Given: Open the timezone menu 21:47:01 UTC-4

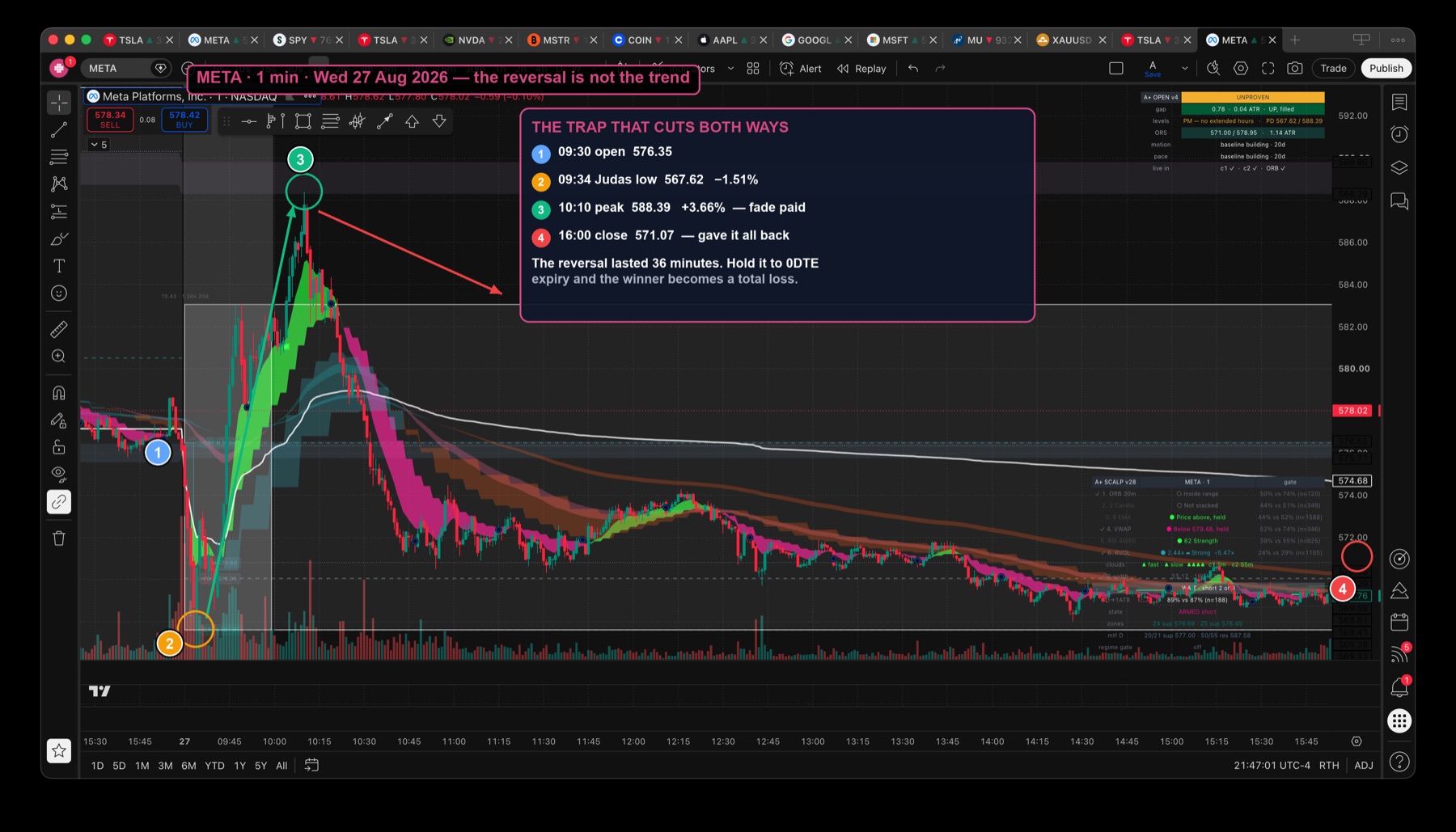Looking at the screenshot, I should point(1272,766).
